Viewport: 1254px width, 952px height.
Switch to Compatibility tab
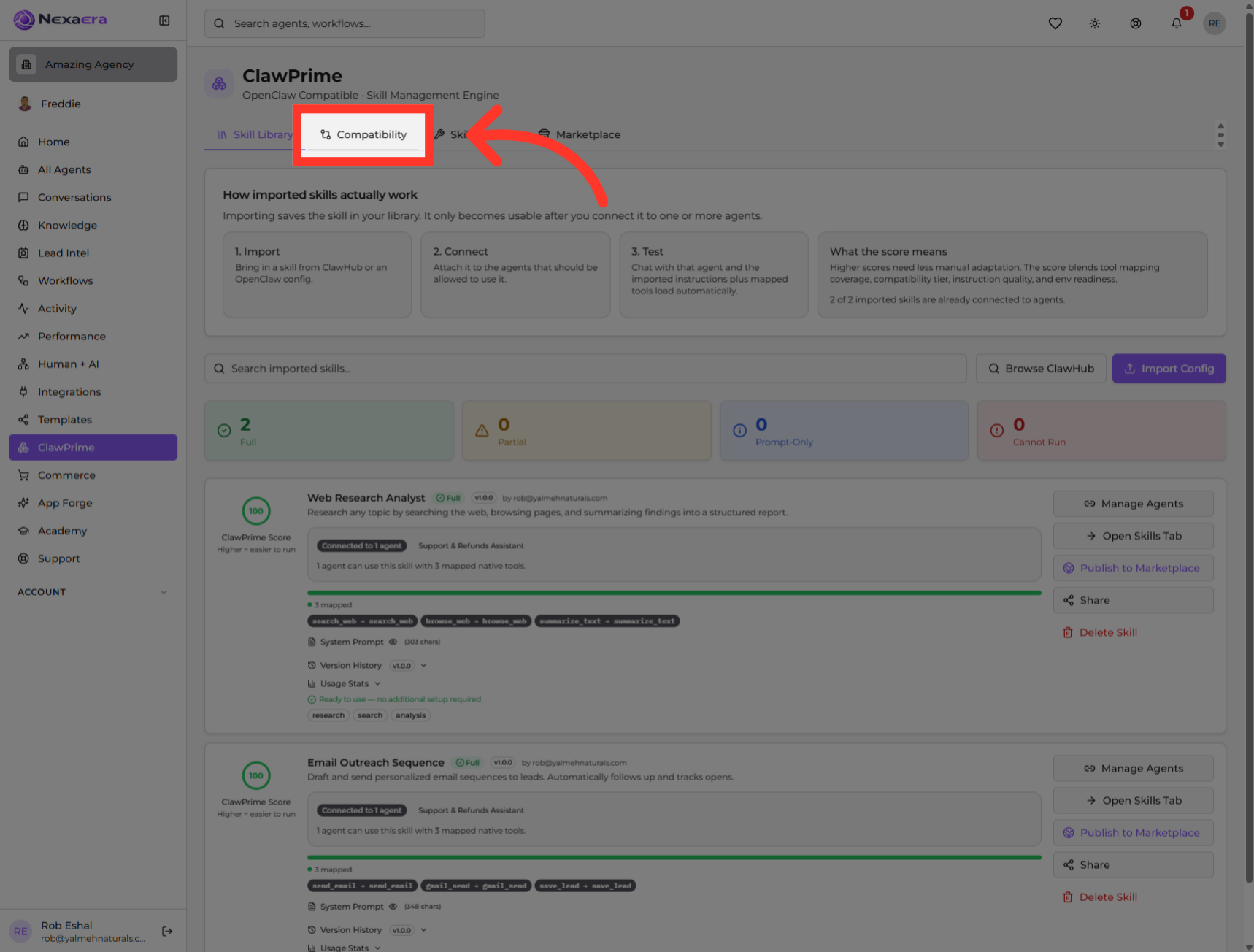click(x=363, y=134)
